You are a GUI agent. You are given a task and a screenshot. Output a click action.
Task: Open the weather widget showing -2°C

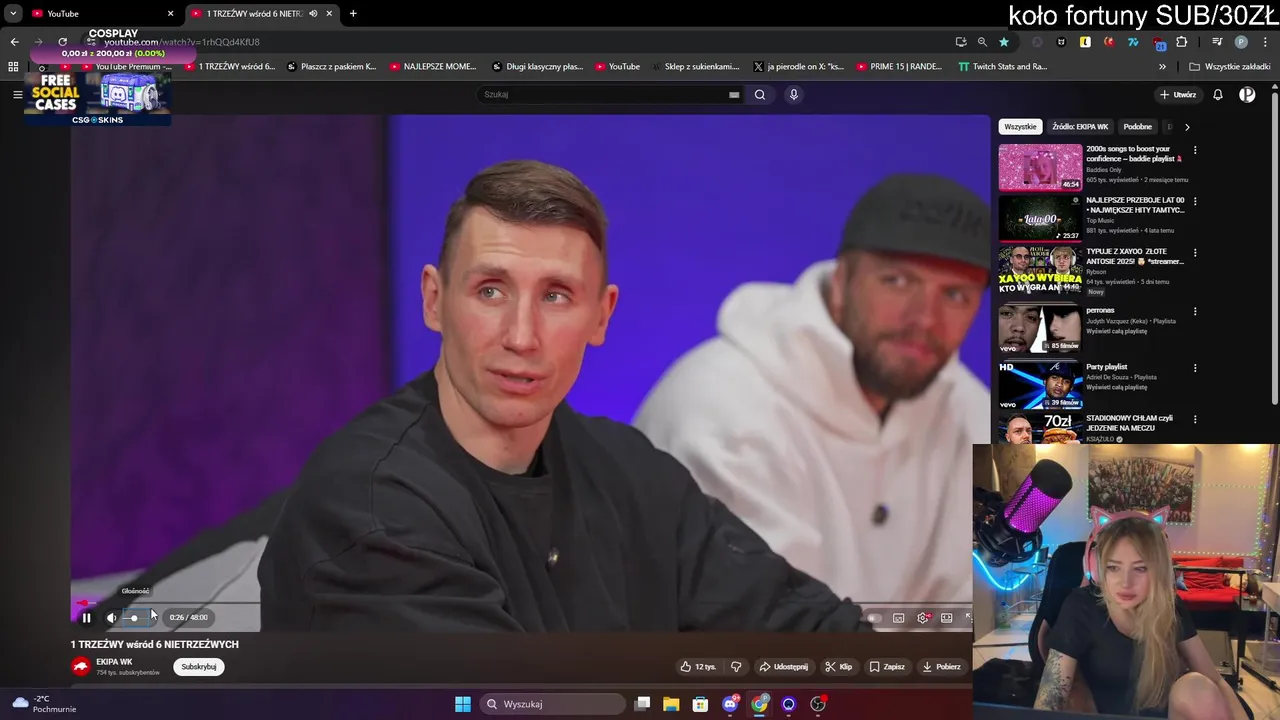tap(44, 704)
